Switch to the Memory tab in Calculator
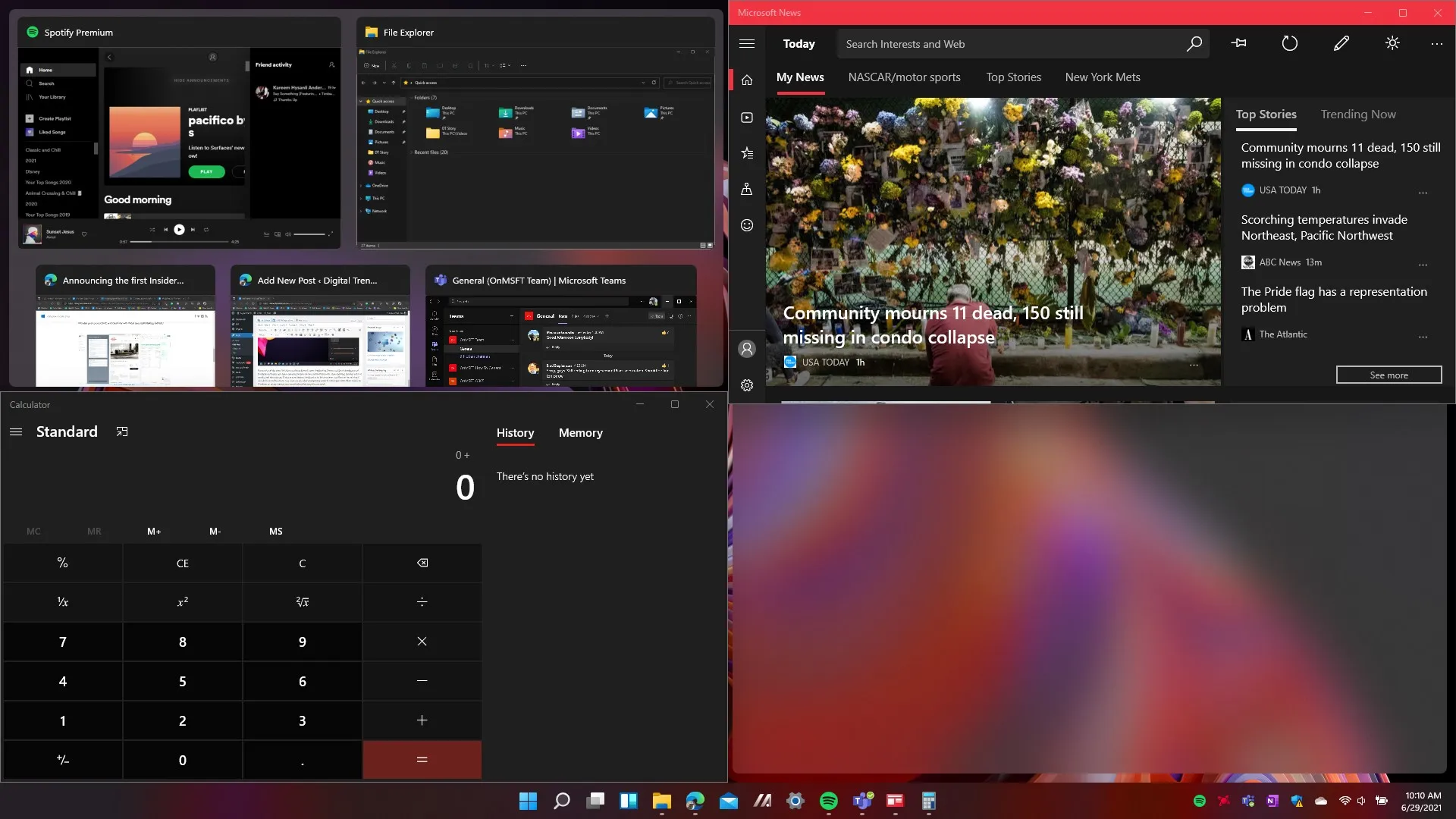 pos(580,433)
